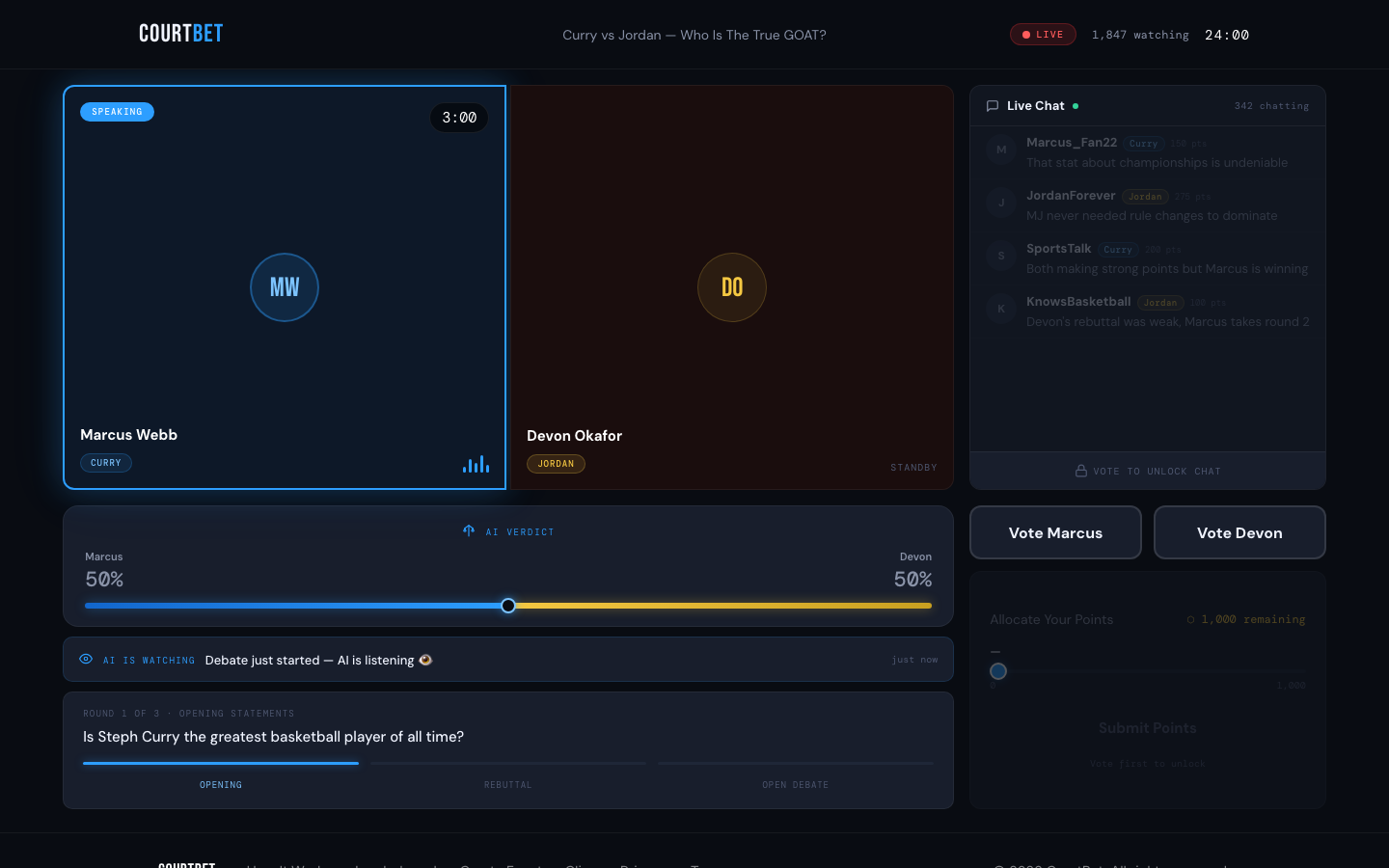Screen dimensions: 1389x868
Task: Click the points allocation slider handle
Action: [998, 671]
